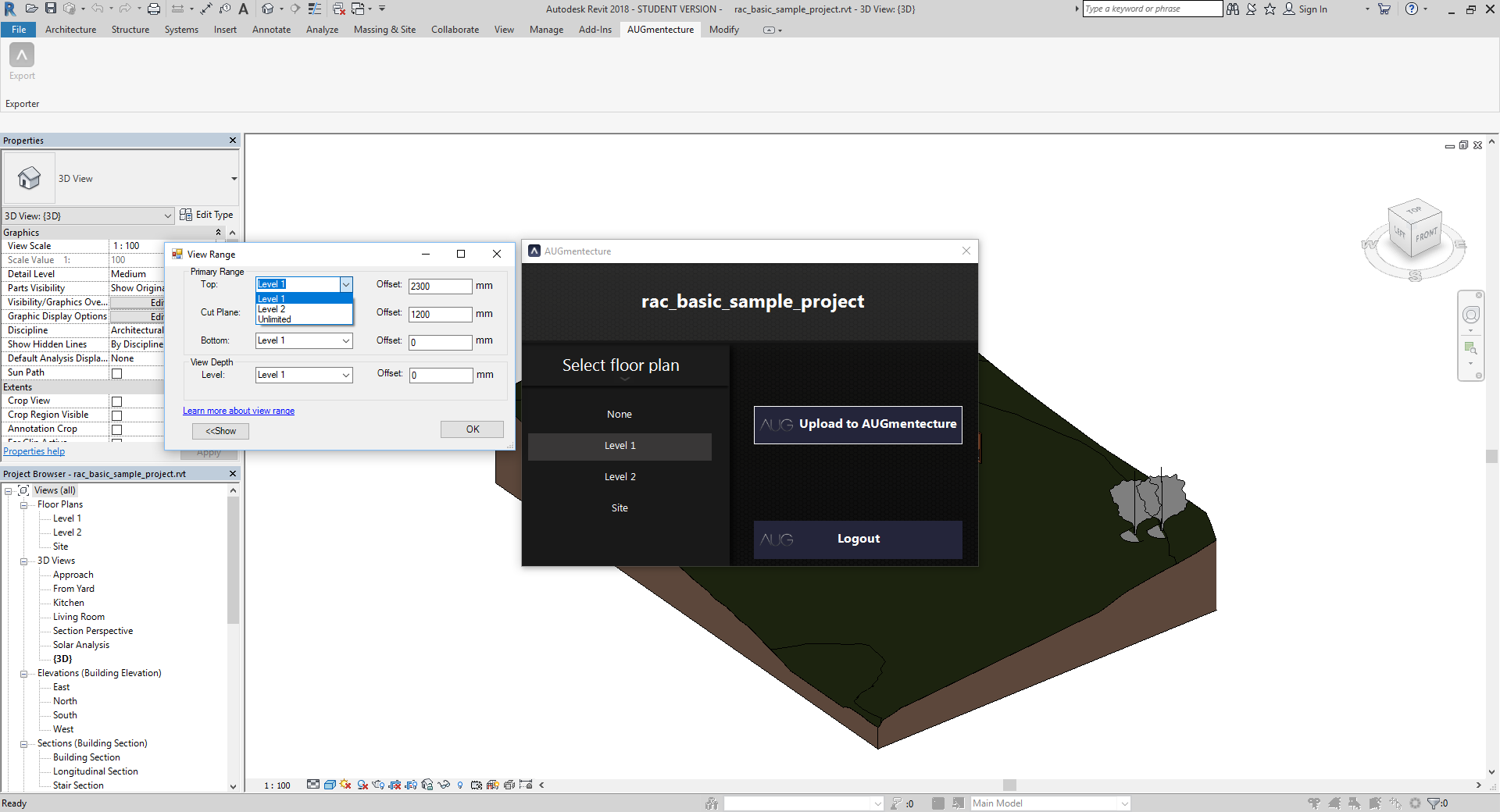Open Help question mark icon

click(1412, 9)
